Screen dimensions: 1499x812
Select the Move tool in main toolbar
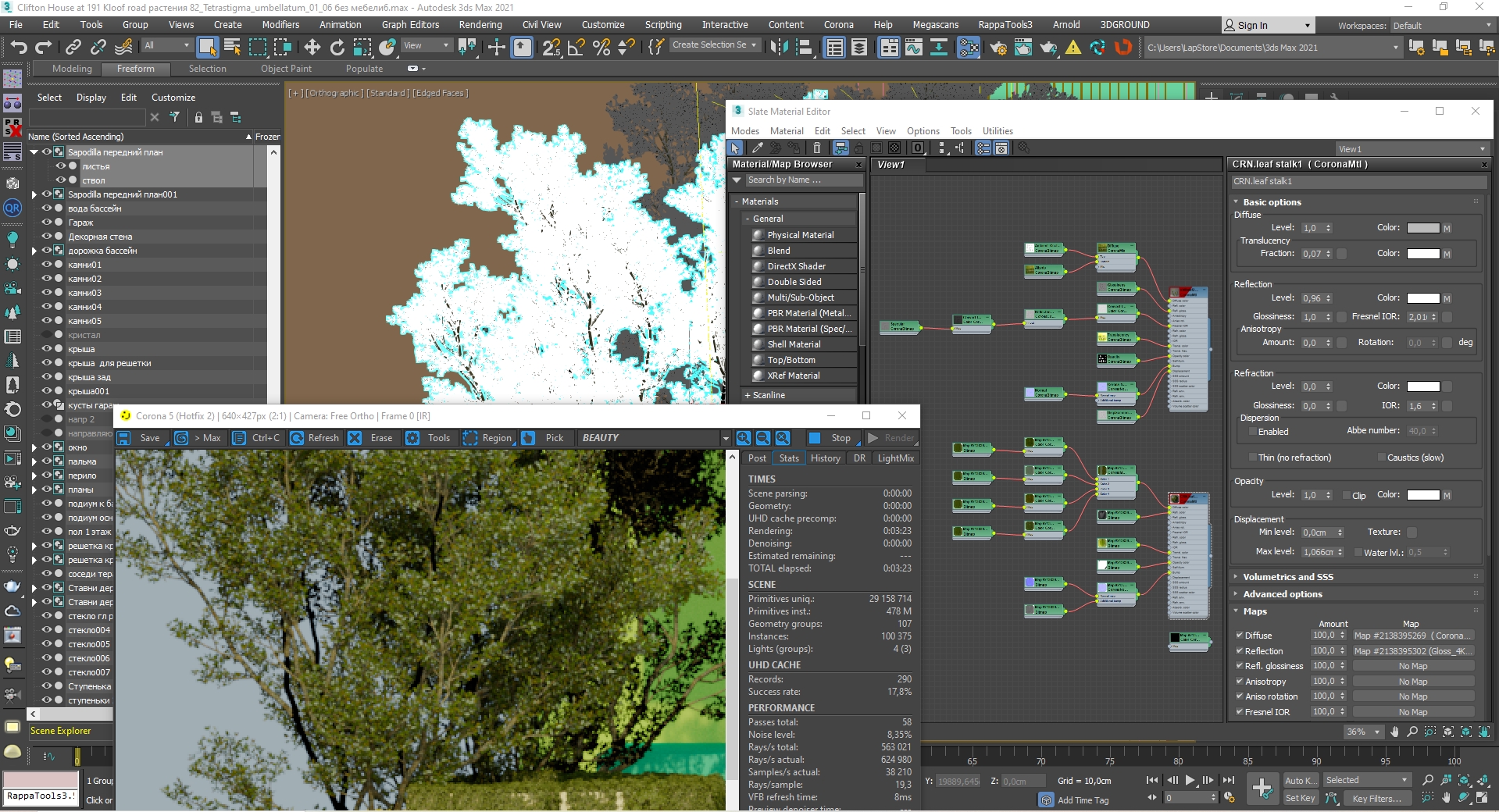point(312,48)
